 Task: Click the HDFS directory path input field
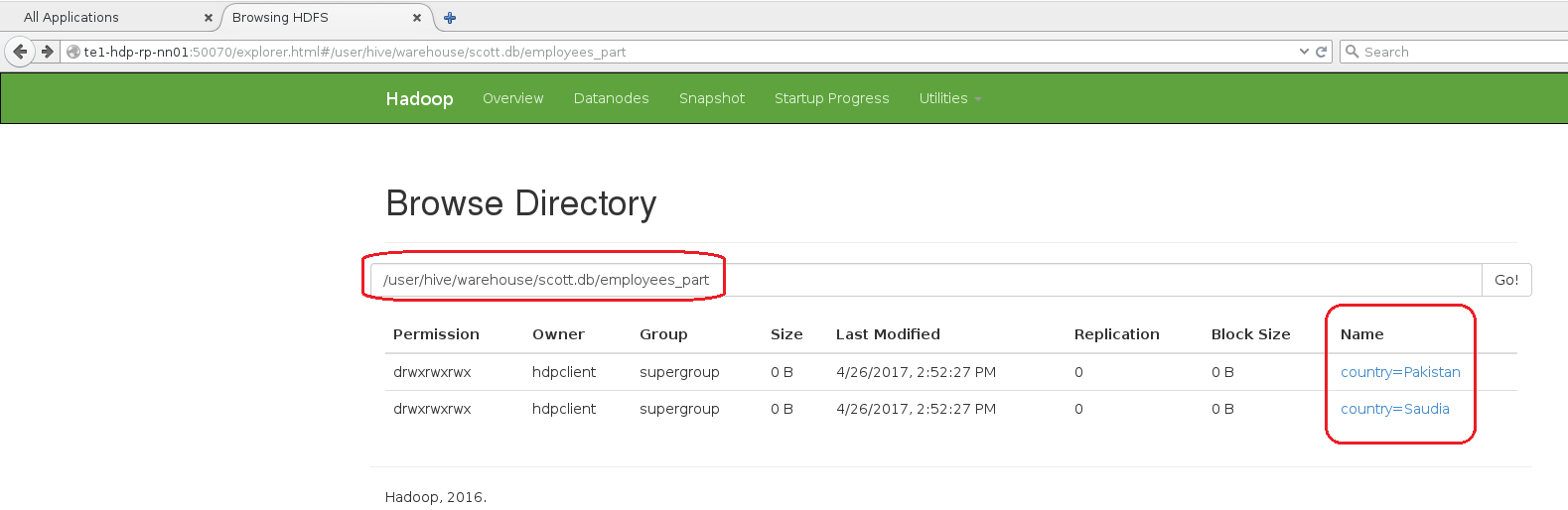(x=926, y=280)
